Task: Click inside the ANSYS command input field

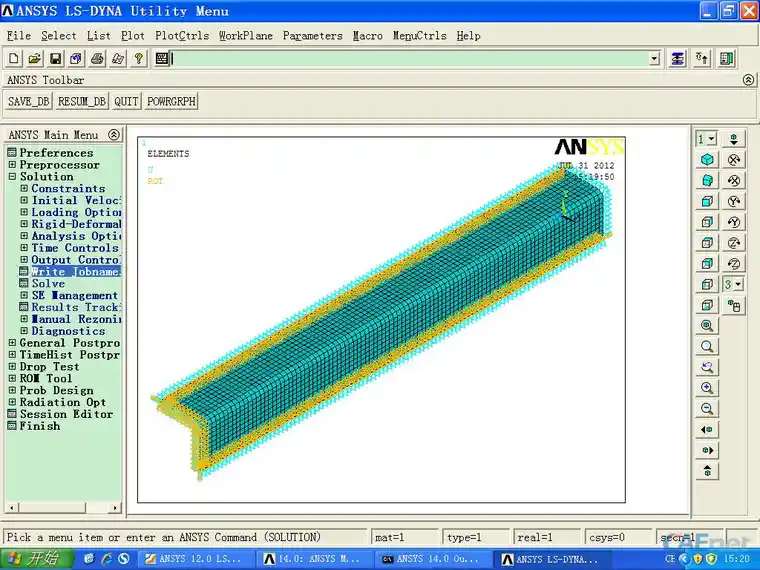Action: [x=410, y=59]
